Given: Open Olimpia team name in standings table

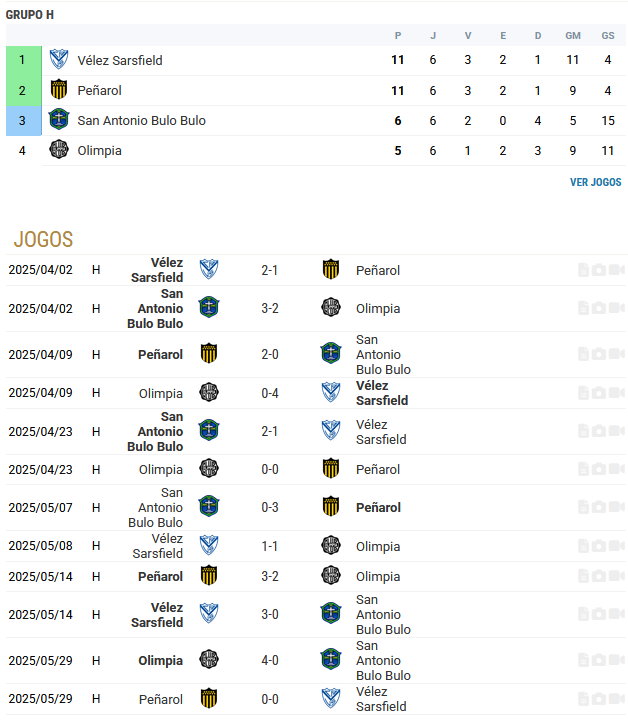Looking at the screenshot, I should click(x=99, y=150).
